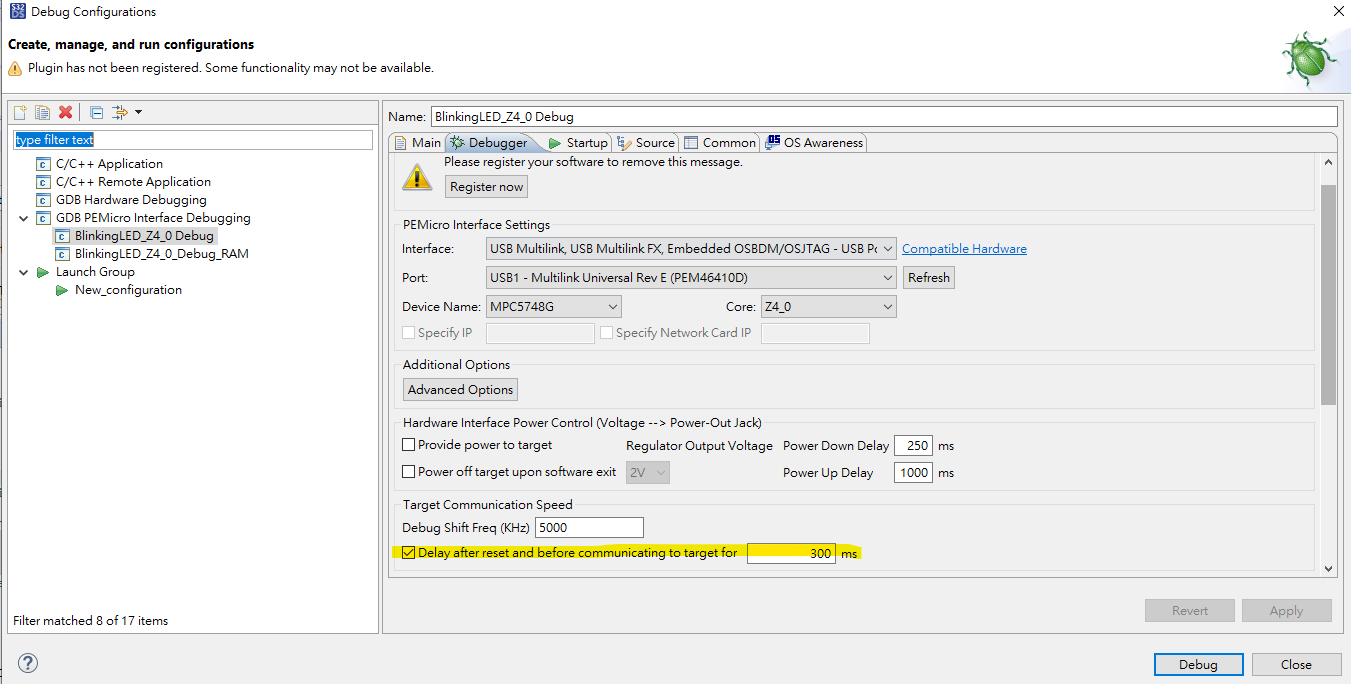Toggle Provide power to target checkbox
The width and height of the screenshot is (1351, 684).
pos(408,445)
